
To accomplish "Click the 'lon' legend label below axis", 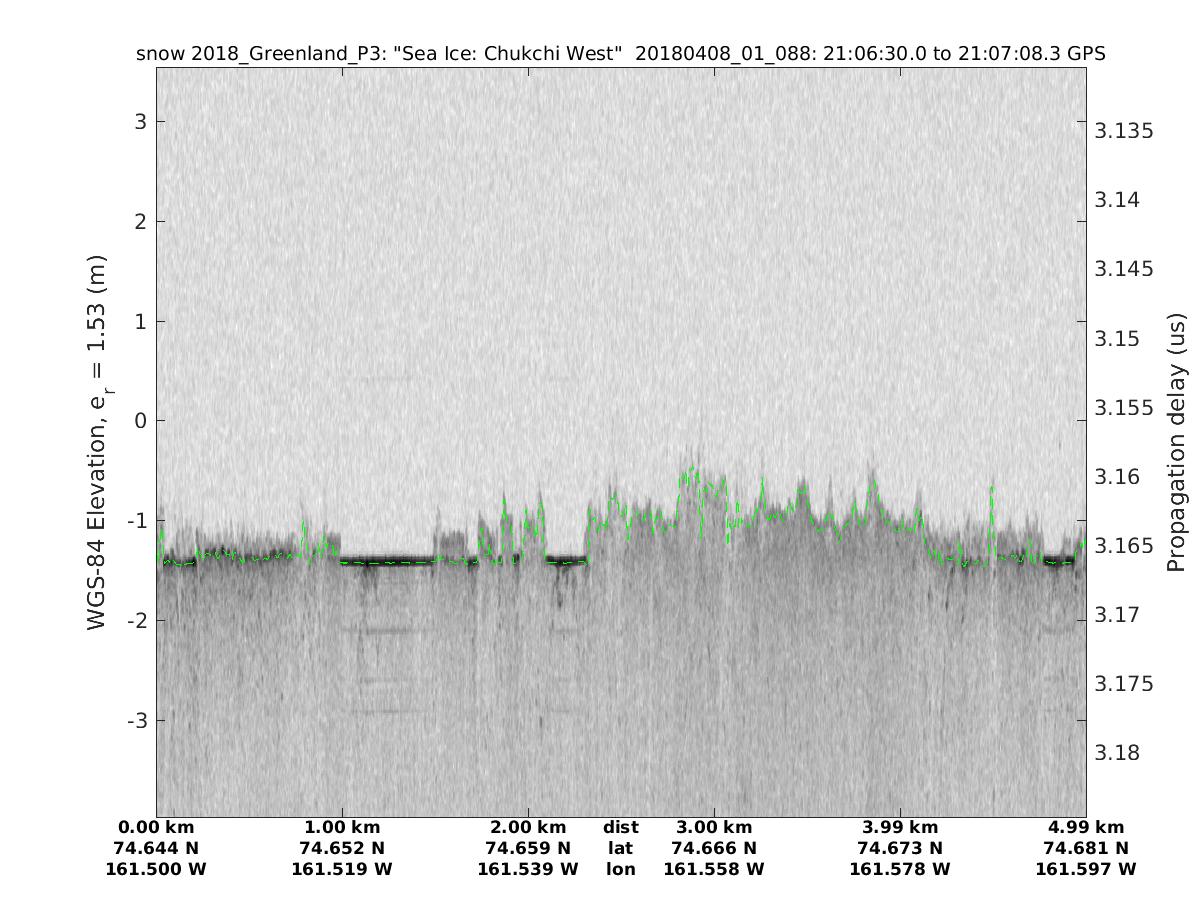I will click(x=621, y=869).
